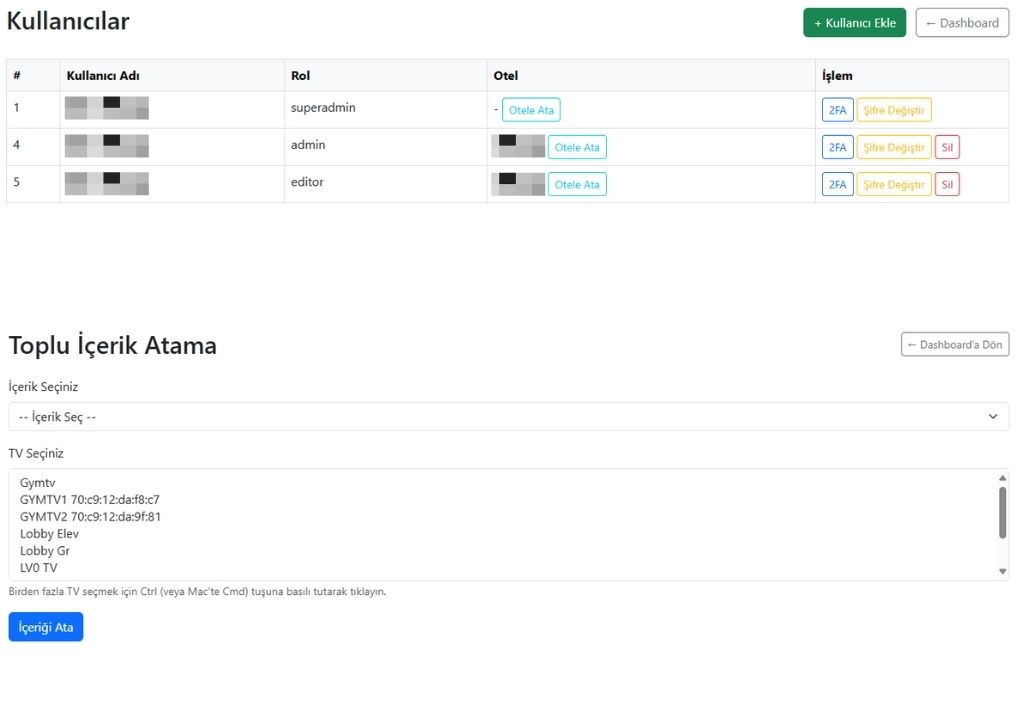Click Otele Ata for superadmin row
This screenshot has height=718, width=1024.
531,110
